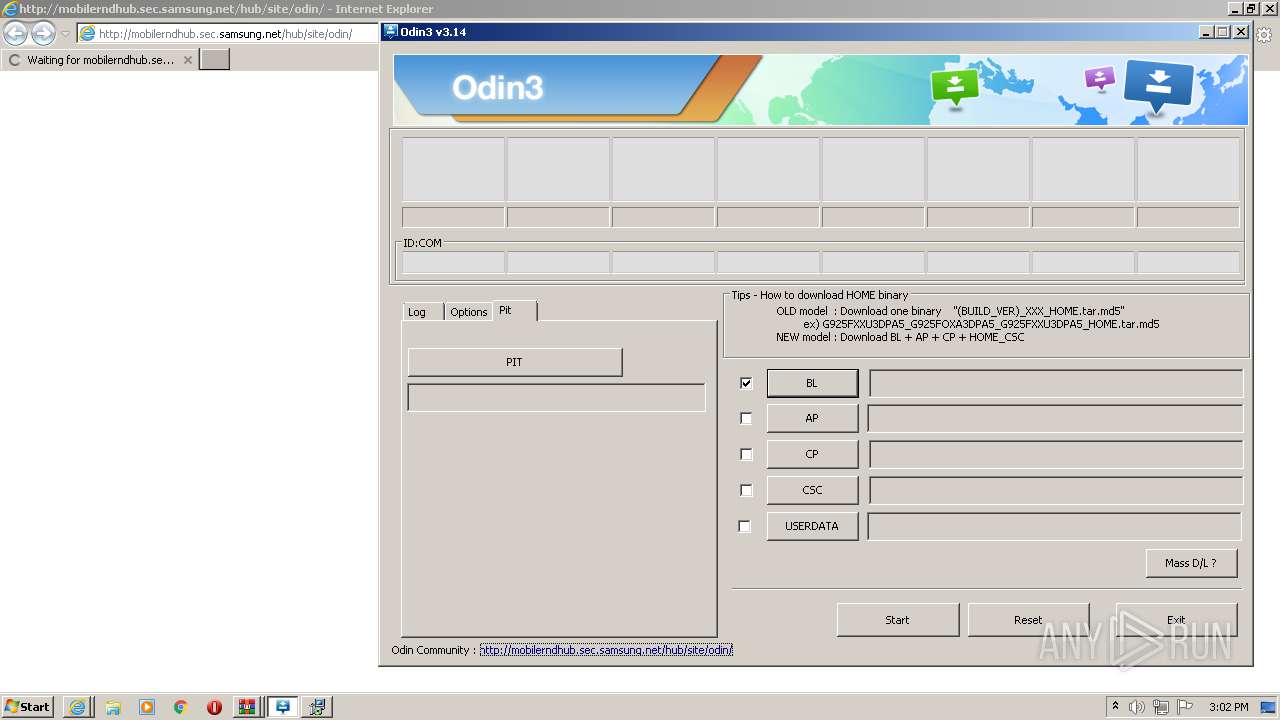Viewport: 1280px width, 720px height.
Task: Switch to the Options tab in Odin3
Action: [468, 312]
